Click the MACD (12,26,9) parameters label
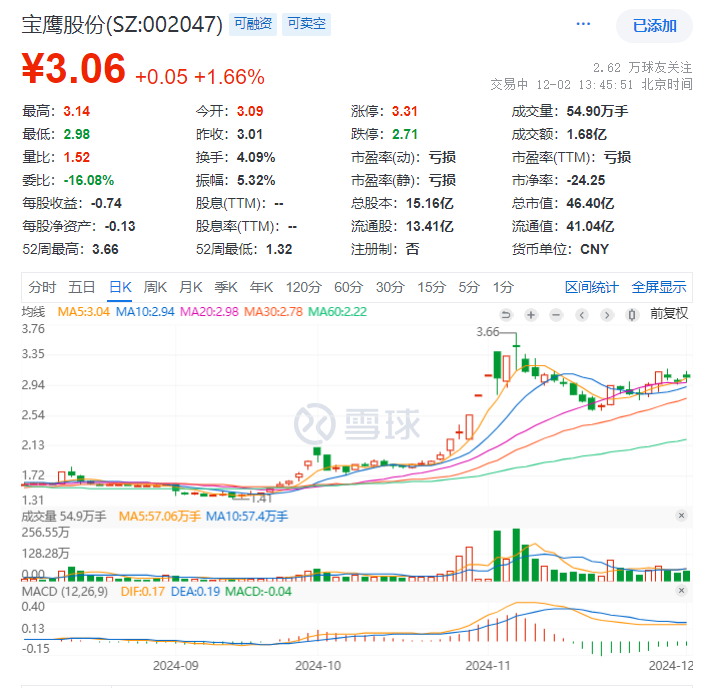 [x=65, y=592]
